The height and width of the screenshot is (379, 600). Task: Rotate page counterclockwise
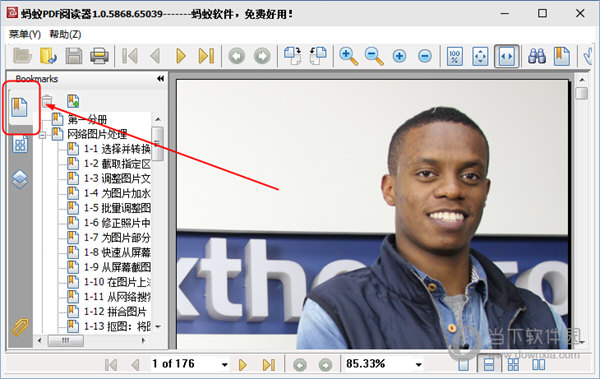click(318, 56)
